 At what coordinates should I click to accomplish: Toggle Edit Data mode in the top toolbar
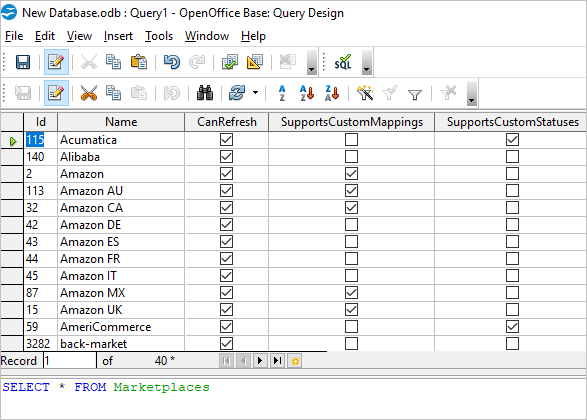coord(56,62)
